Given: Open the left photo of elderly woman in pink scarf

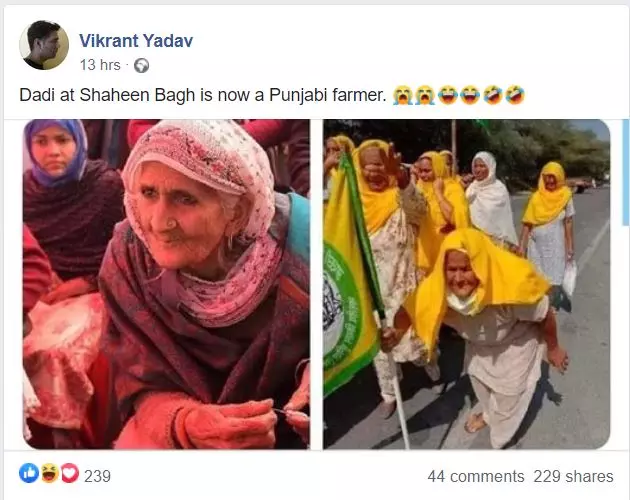Looking at the screenshot, I should (166, 284).
